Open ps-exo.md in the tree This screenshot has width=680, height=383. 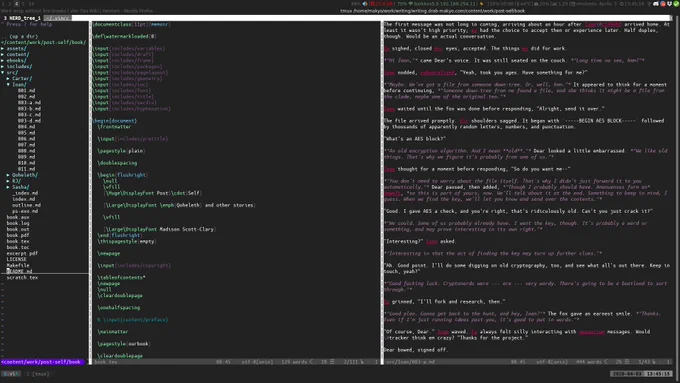(x=25, y=211)
